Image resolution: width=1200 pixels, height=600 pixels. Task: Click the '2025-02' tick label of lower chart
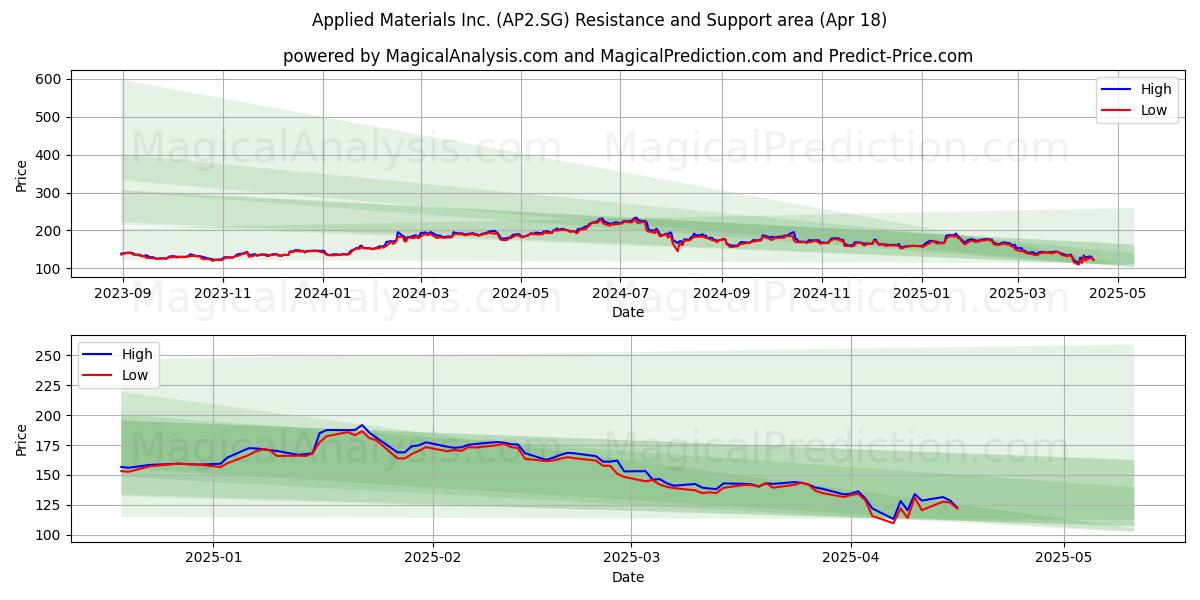tap(433, 559)
